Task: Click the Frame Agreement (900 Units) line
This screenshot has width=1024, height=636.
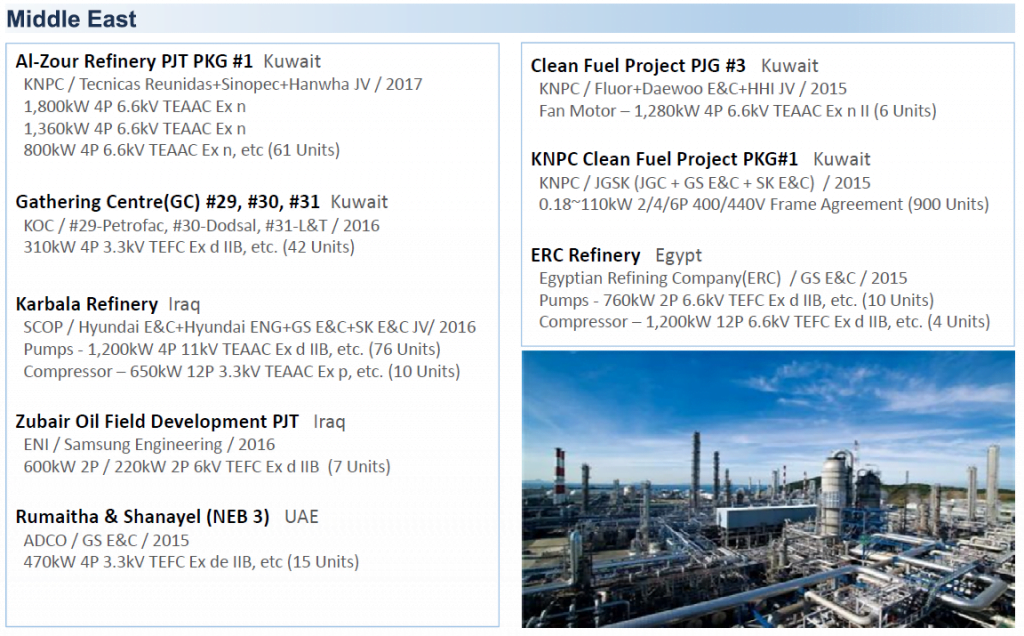Action: 763,204
